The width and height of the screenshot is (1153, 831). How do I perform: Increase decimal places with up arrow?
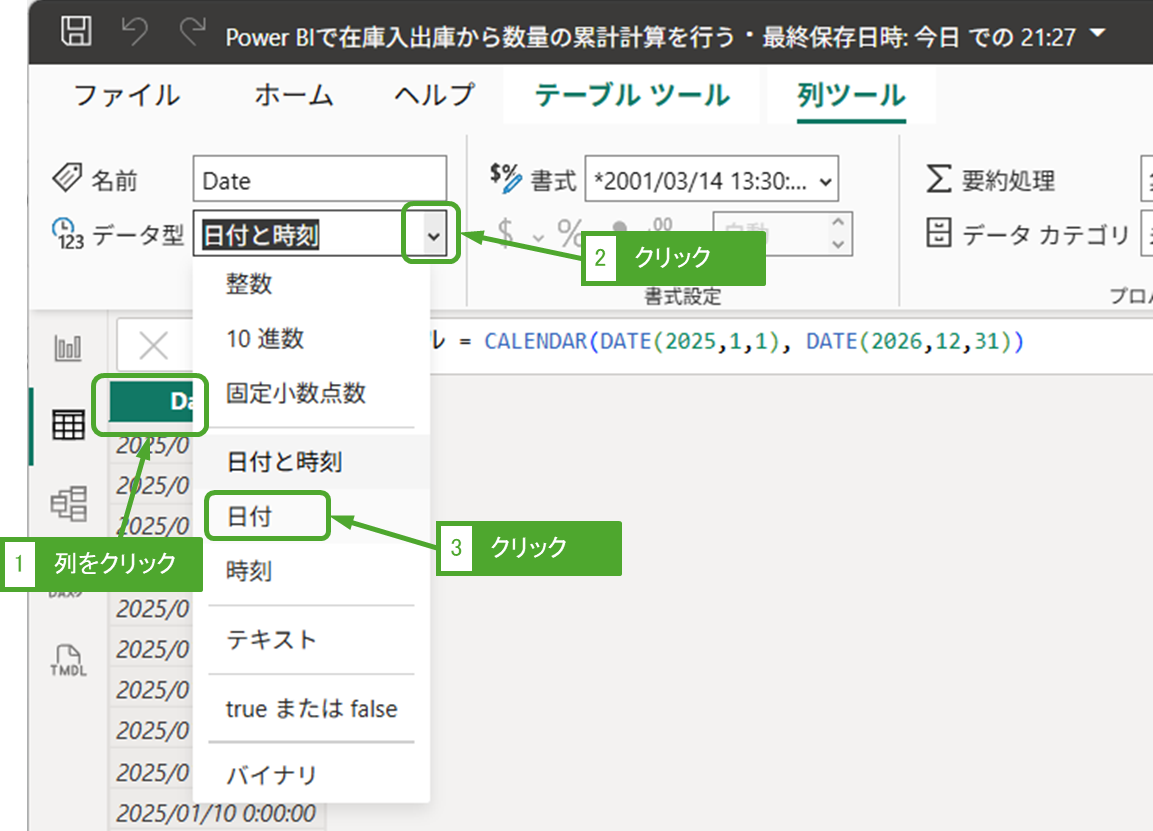point(838,223)
